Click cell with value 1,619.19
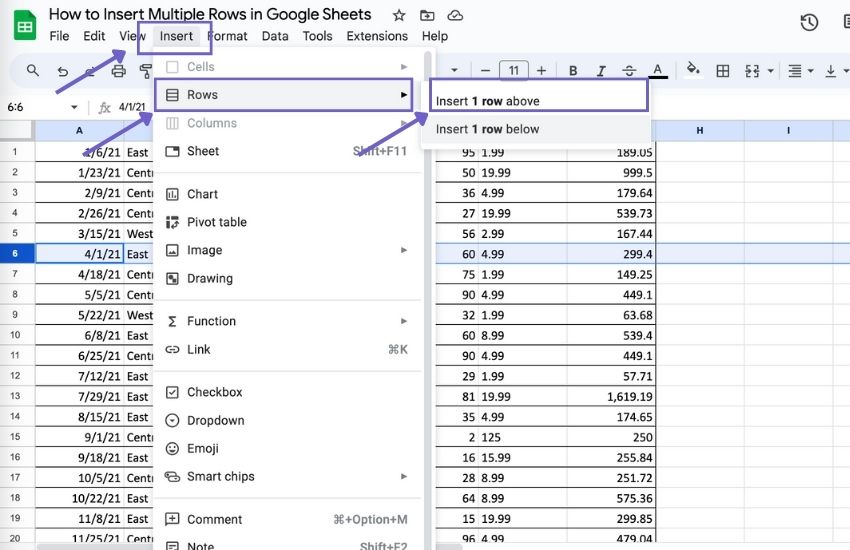850x550 pixels. pyautogui.click(x=611, y=397)
